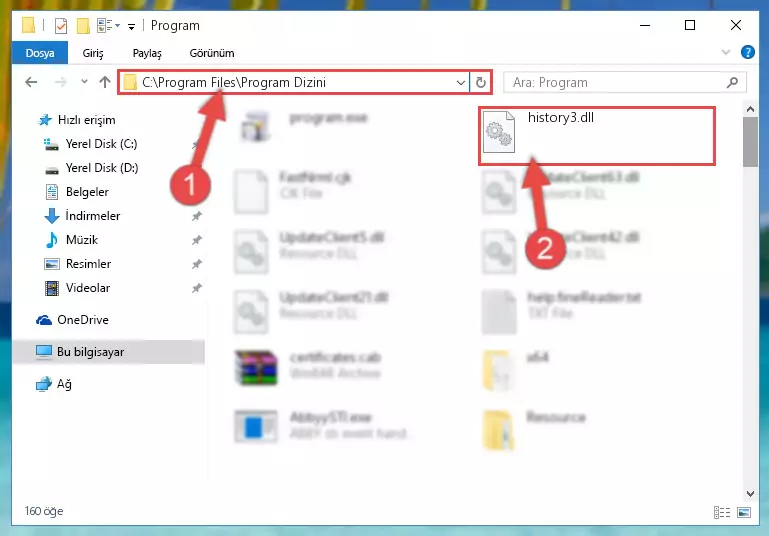Click the folder icon at title bar left
Viewport: 769px width, 536px height.
point(28,25)
